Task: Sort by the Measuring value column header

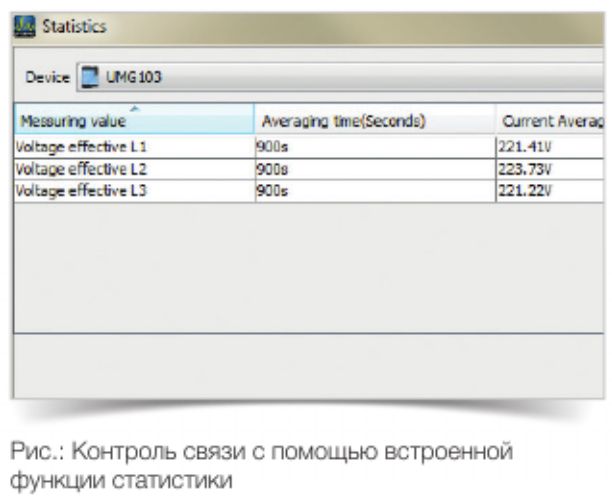Action: (x=70, y=121)
